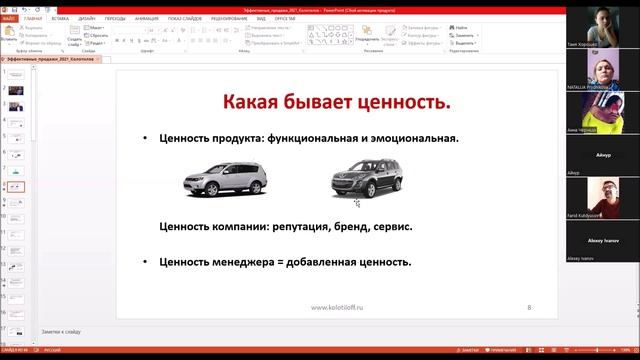Apply italic formatting (К)
This screenshot has width=640, height=360.
click(x=124, y=41)
